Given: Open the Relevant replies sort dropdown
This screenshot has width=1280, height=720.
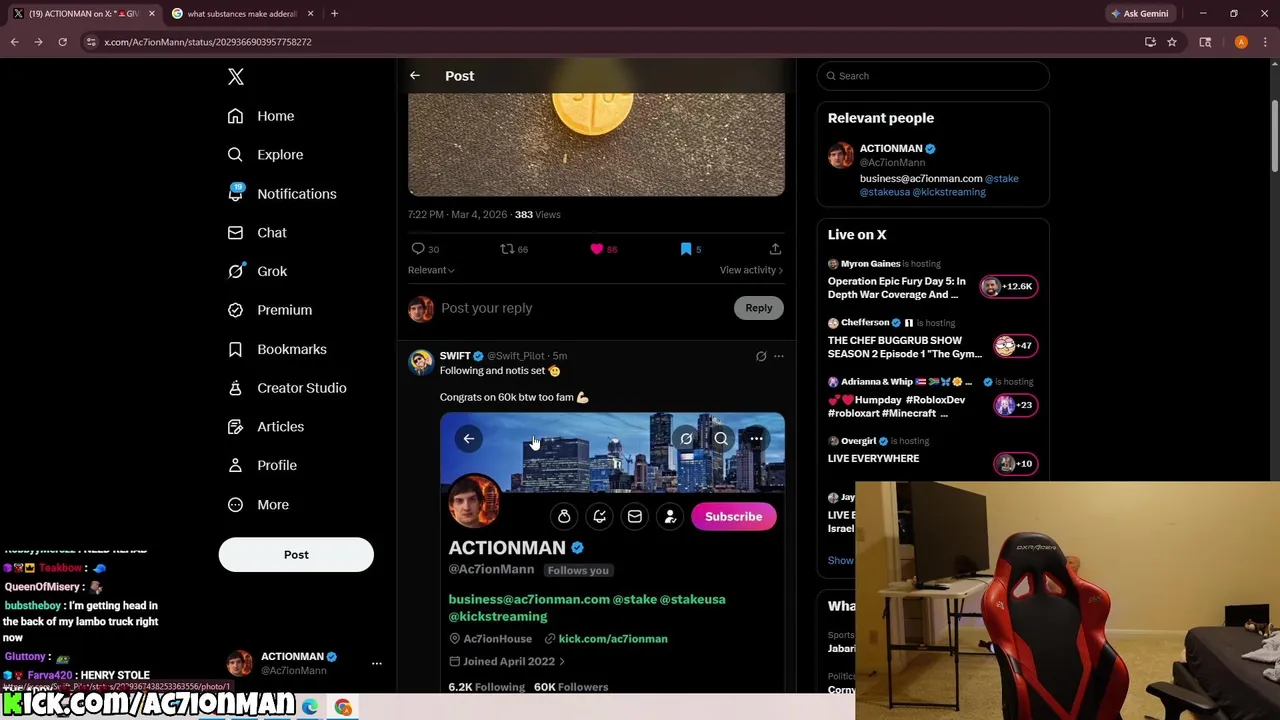Looking at the screenshot, I should pyautogui.click(x=431, y=270).
